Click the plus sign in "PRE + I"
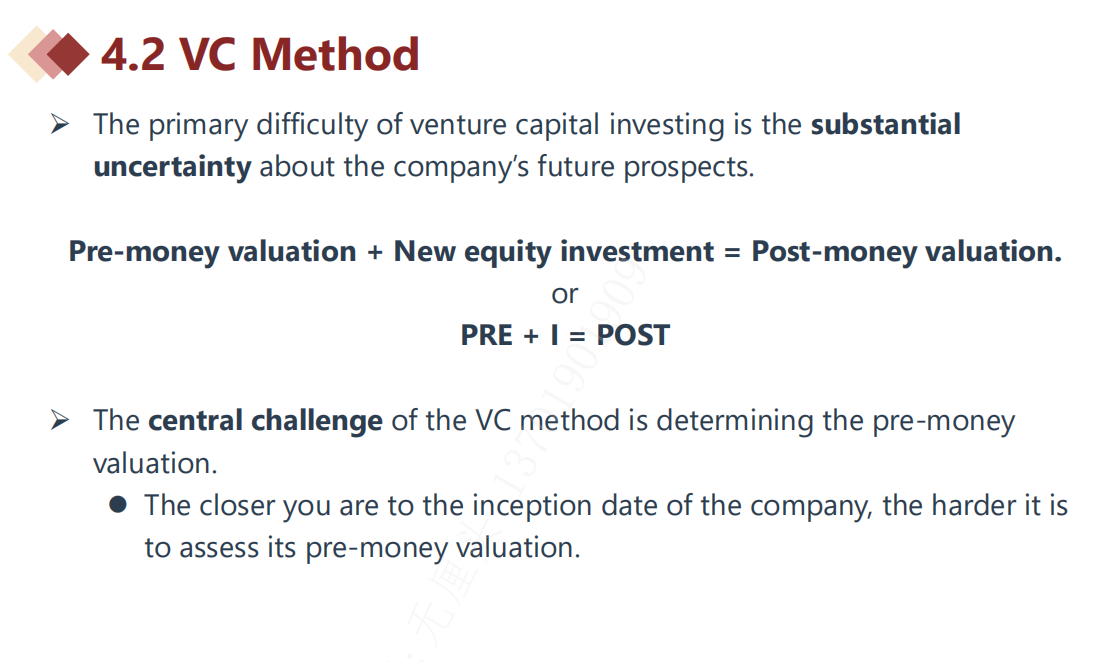 (531, 336)
